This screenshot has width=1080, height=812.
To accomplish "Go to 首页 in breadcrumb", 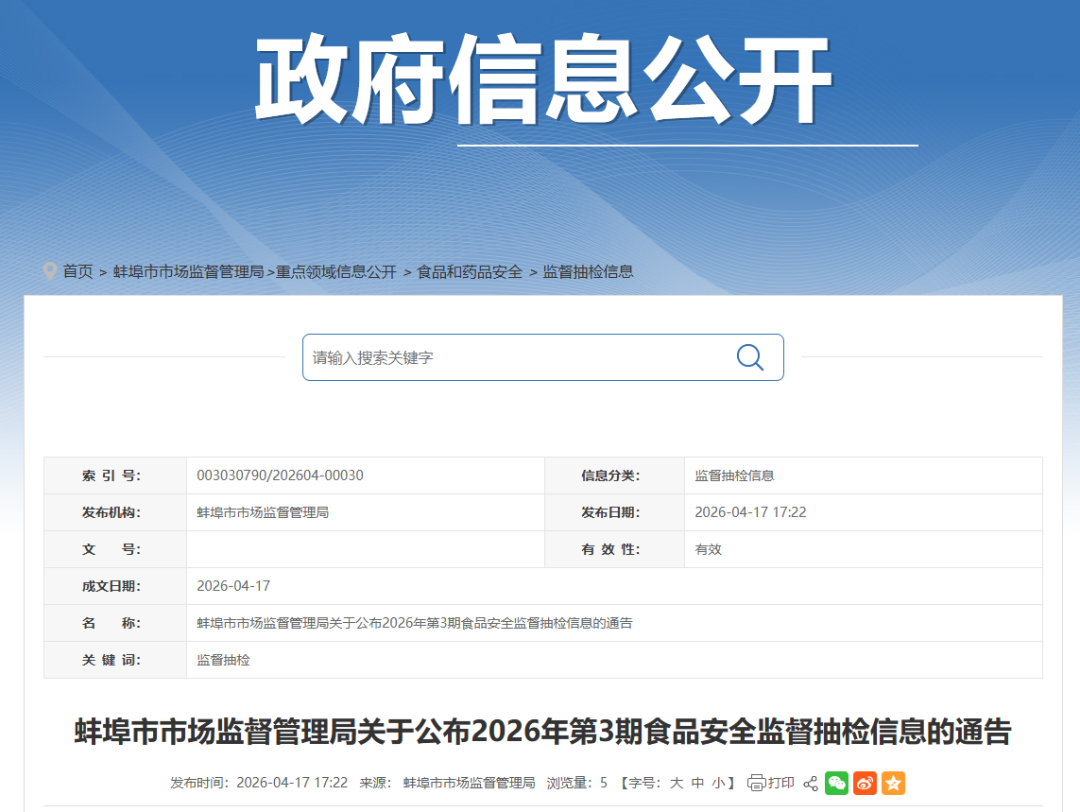I will coord(78,272).
